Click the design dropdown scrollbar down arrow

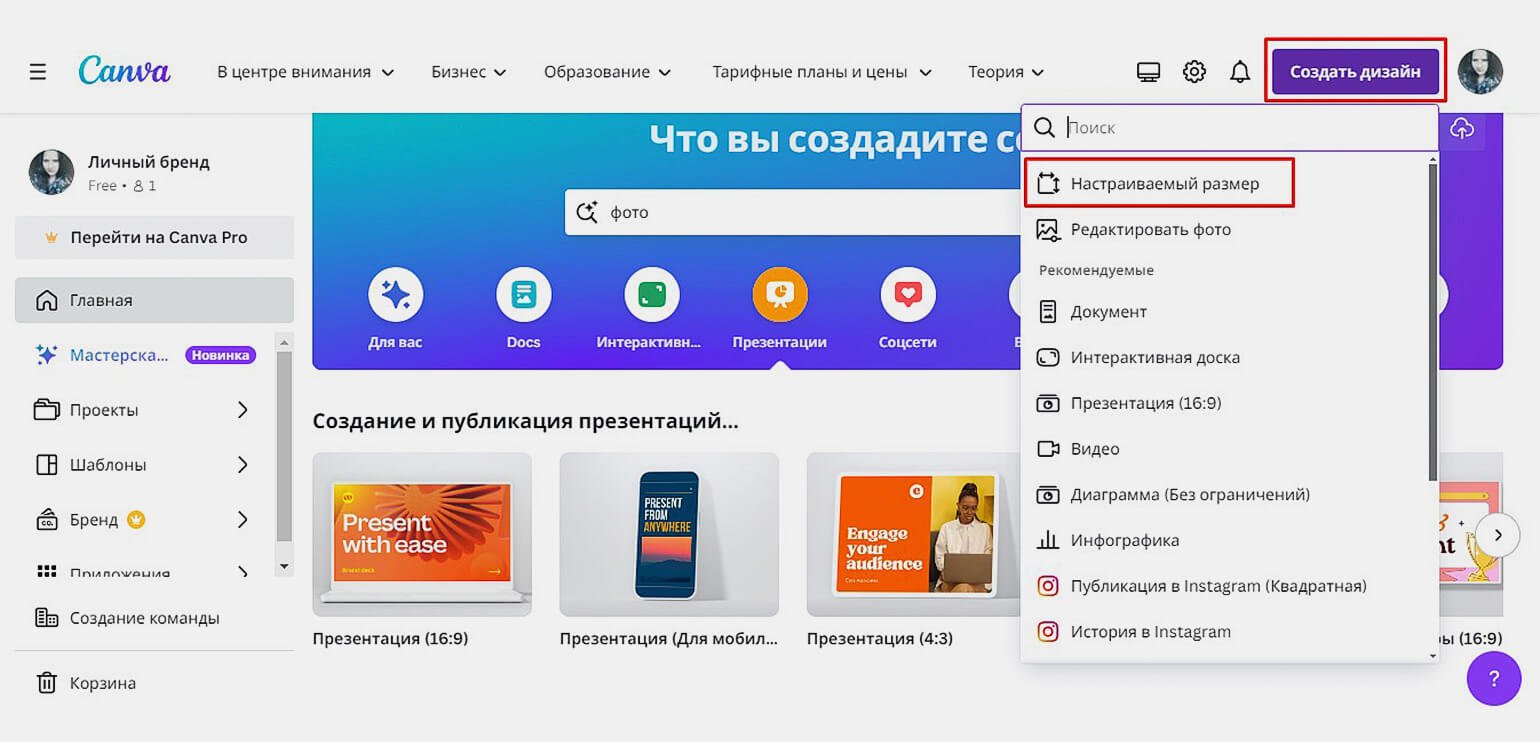[x=1433, y=656]
